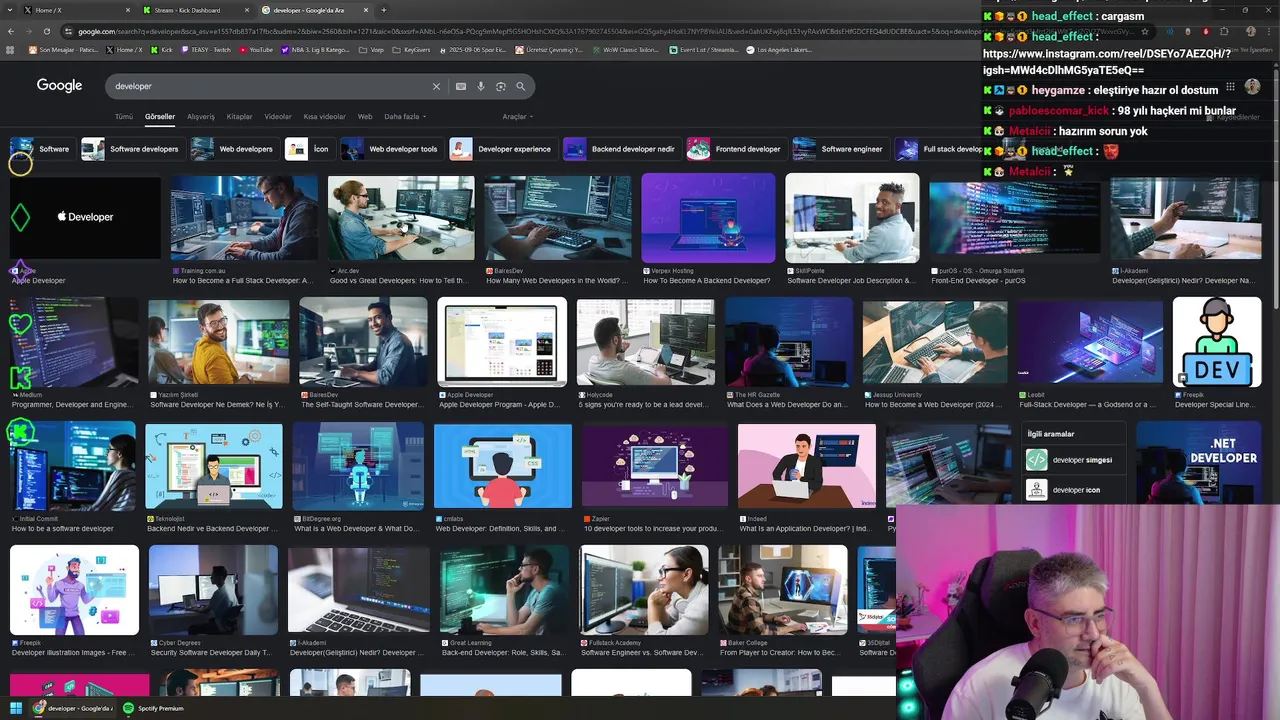Open the browser extensions puzzle icon
This screenshot has height=720, width=1280.
click(x=1224, y=31)
